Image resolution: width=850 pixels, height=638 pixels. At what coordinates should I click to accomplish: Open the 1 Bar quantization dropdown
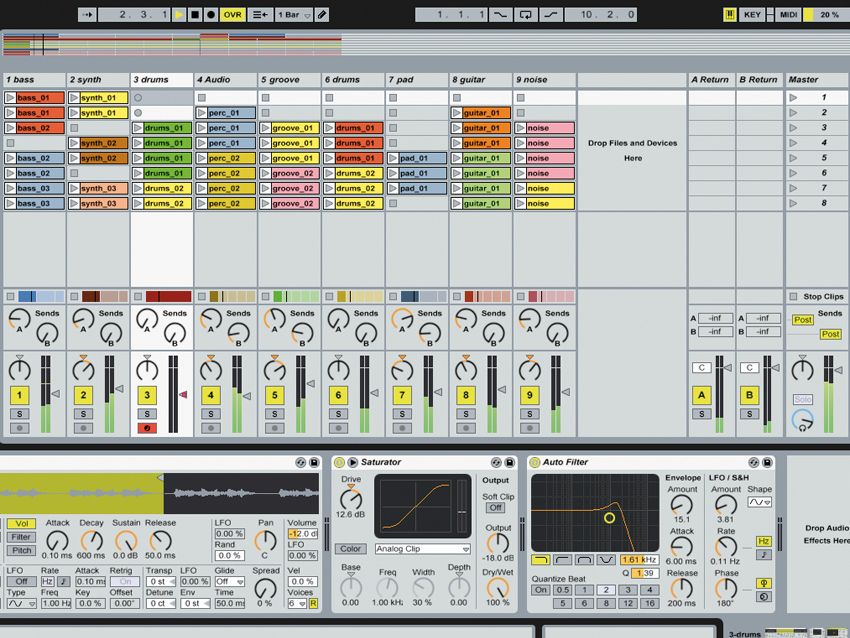[x=292, y=14]
